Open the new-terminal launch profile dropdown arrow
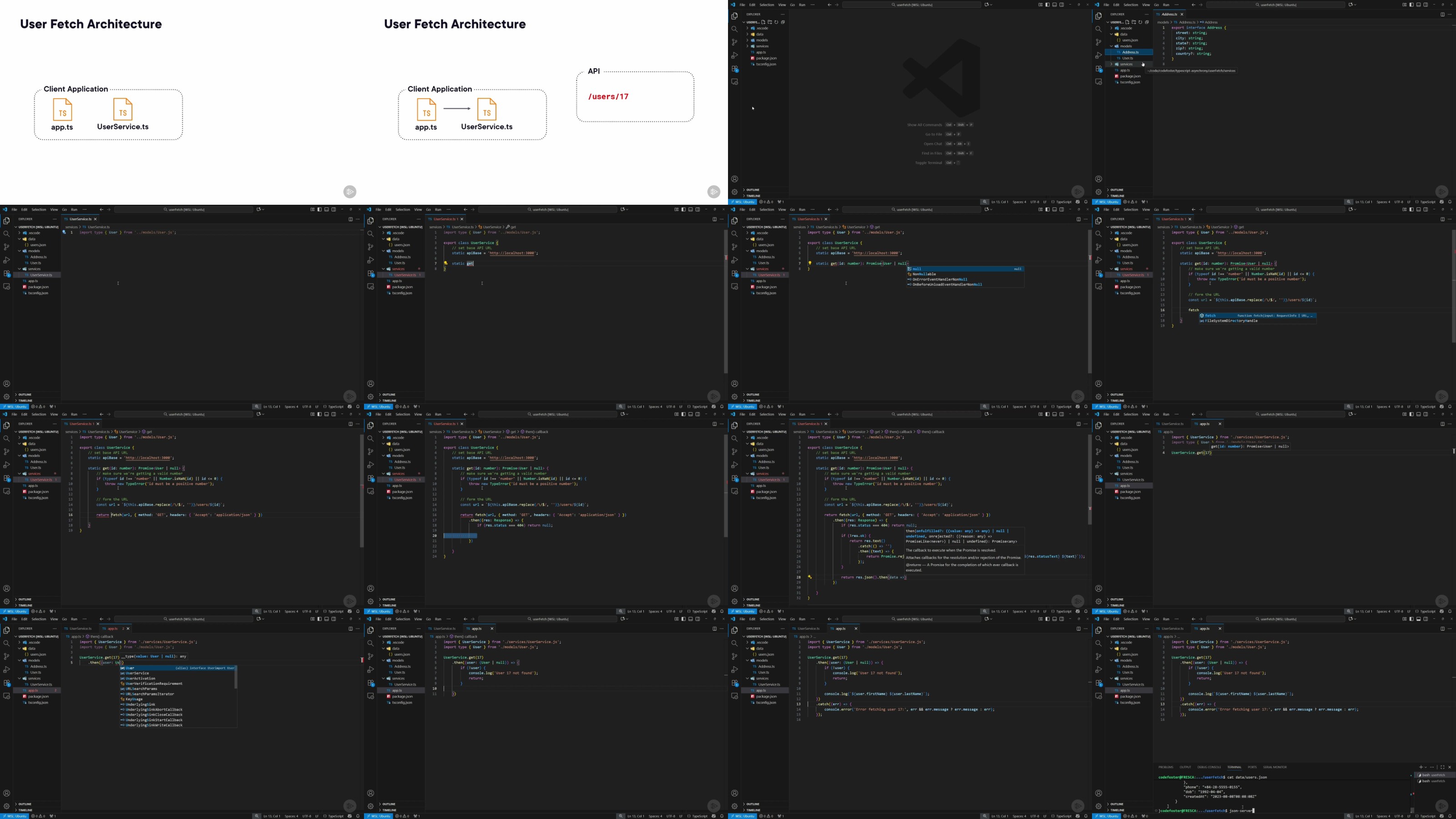The image size is (1456, 819). (x=1426, y=767)
